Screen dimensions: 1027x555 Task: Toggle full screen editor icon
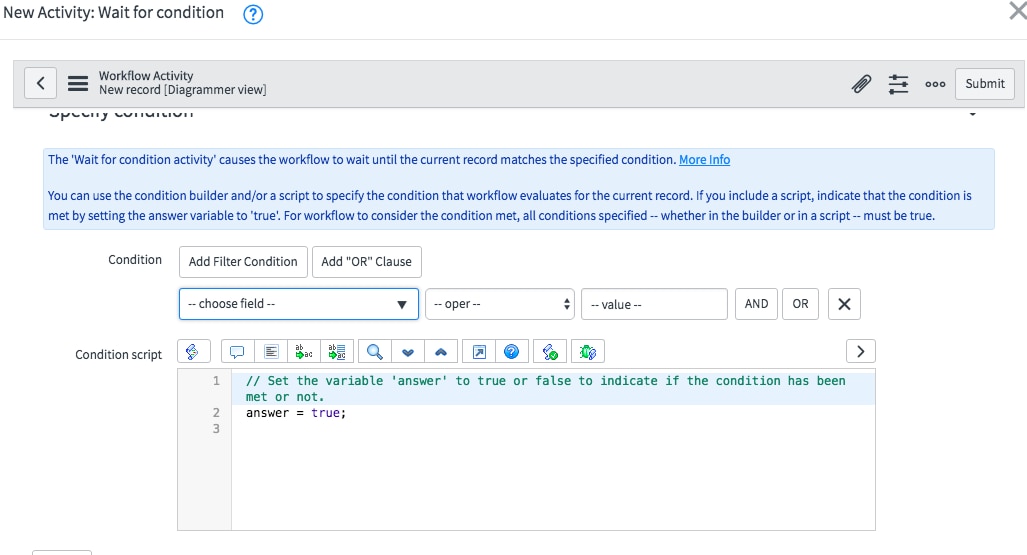[479, 352]
